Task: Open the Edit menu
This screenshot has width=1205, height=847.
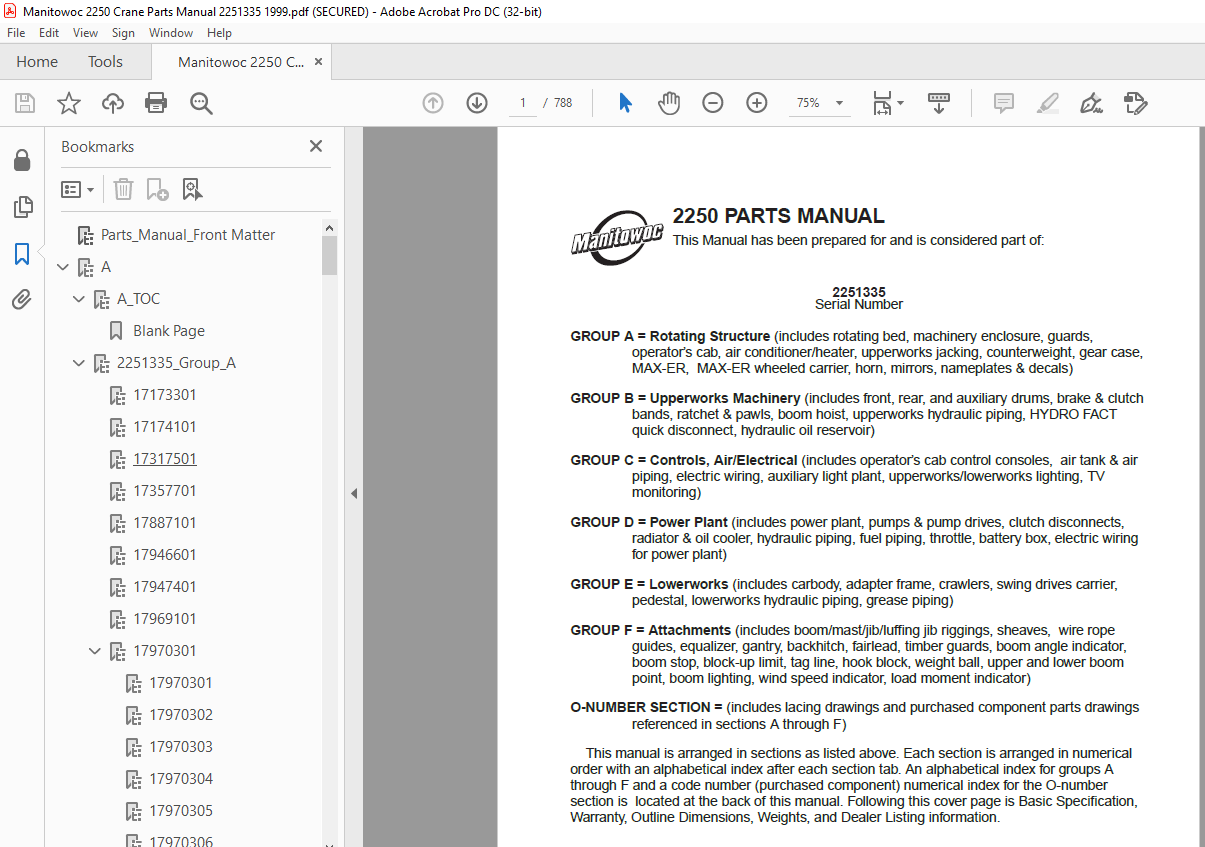Action: tap(49, 33)
